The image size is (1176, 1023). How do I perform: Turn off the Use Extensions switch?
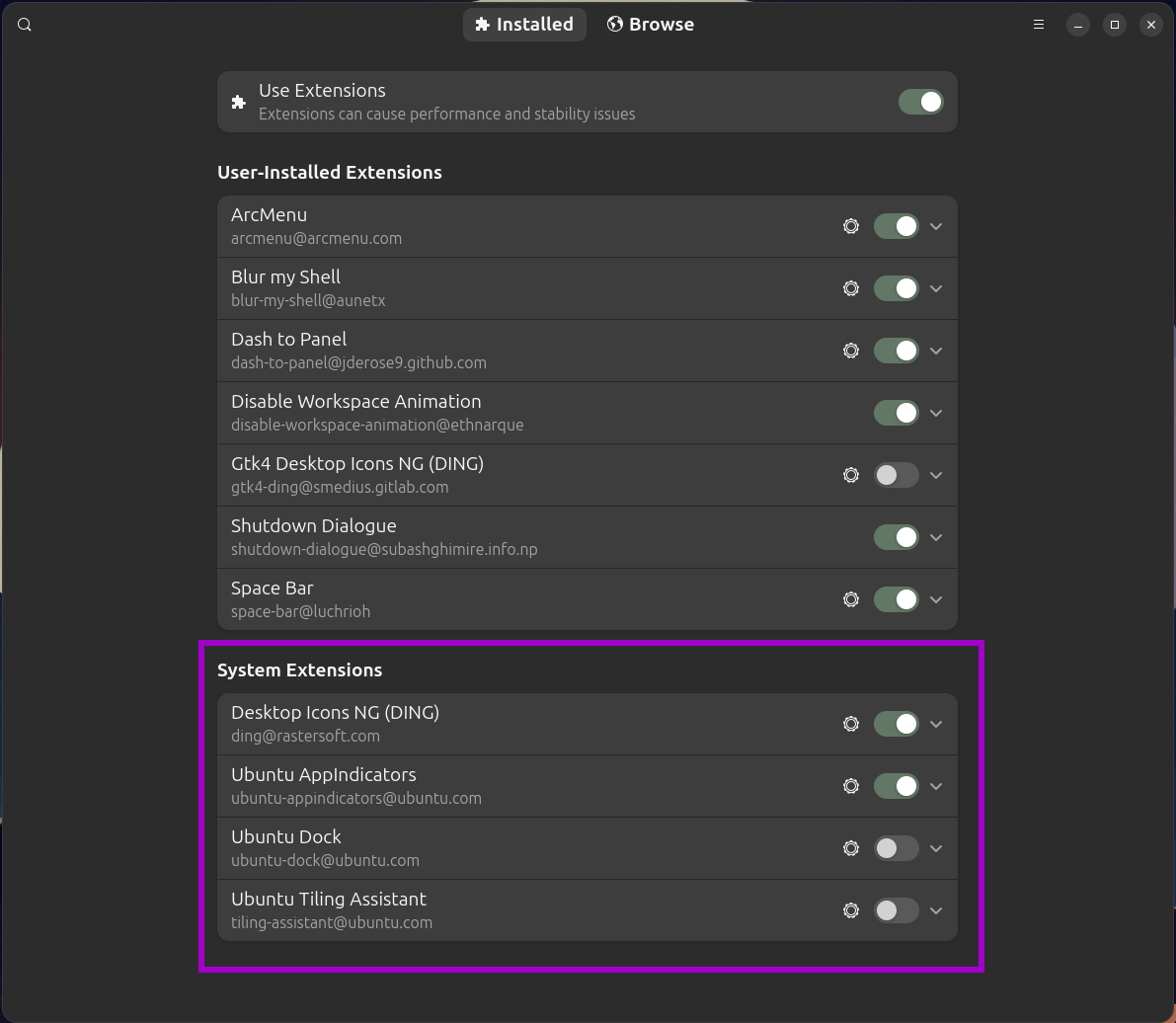pos(920,102)
